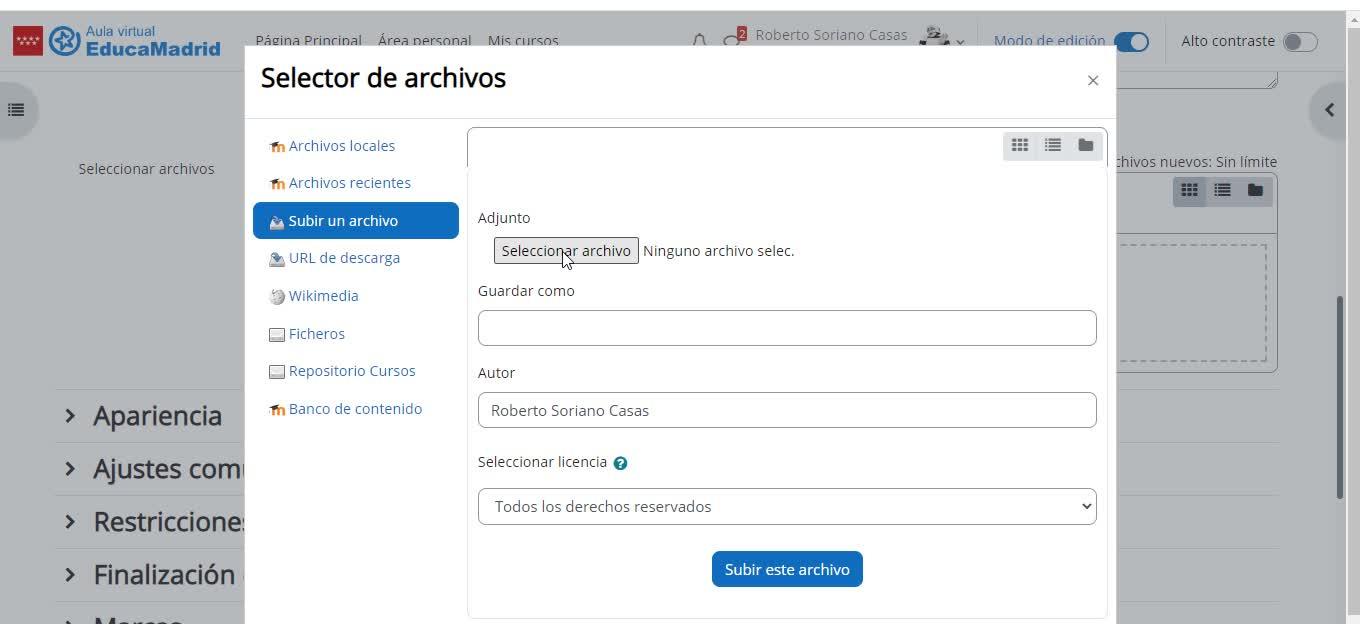This screenshot has width=1360, height=624.
Task: Select URL de descarga repository
Action: coord(344,258)
